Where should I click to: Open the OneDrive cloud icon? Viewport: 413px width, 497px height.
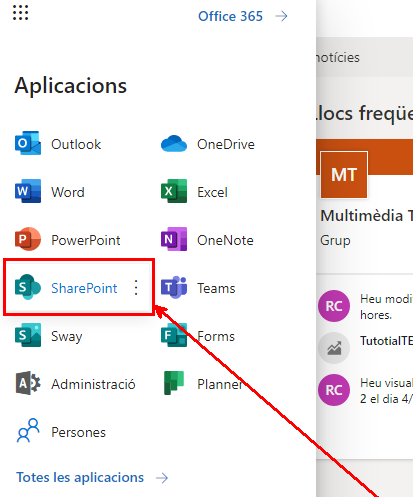click(174, 144)
